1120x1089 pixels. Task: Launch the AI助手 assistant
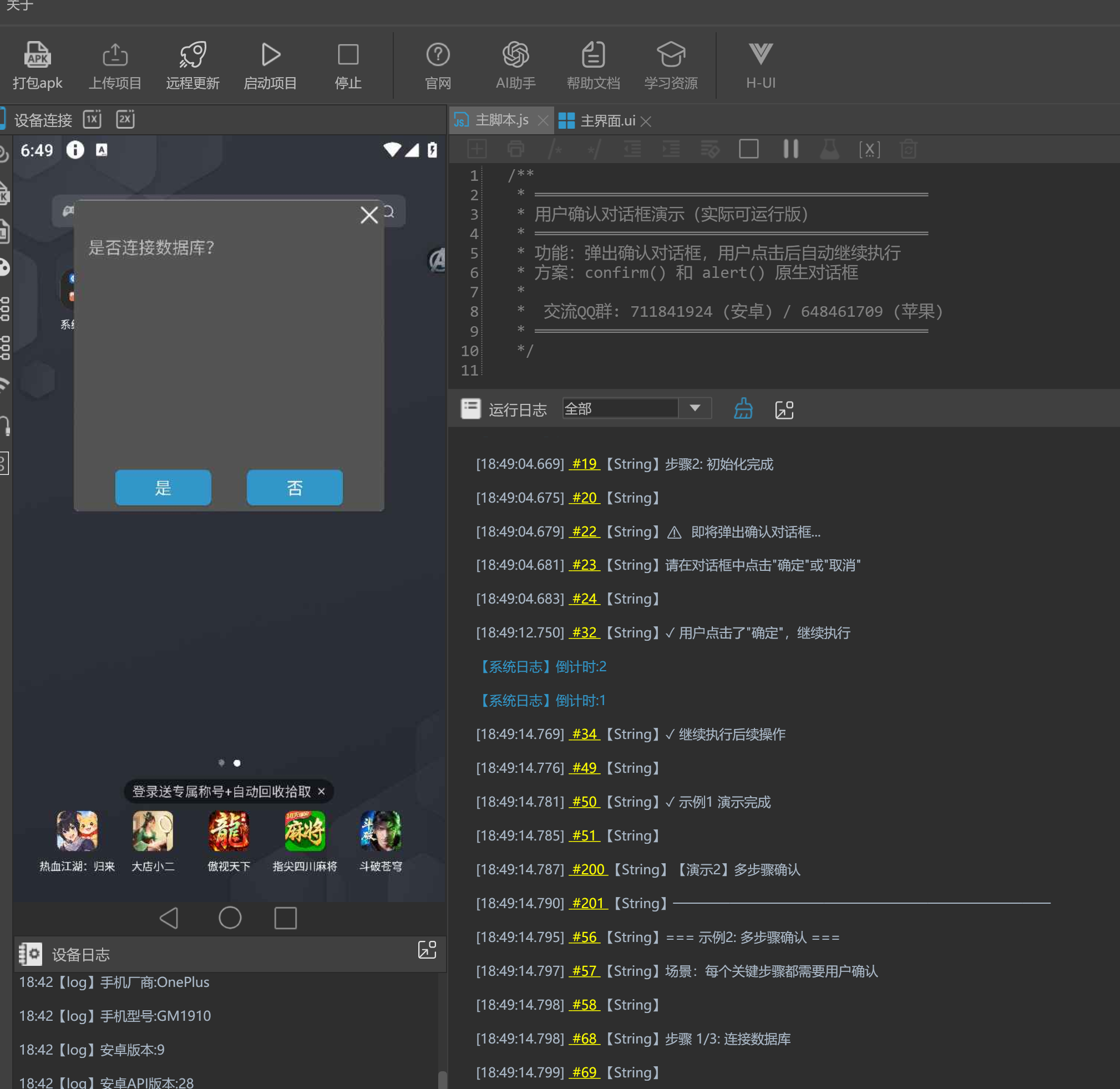[516, 66]
